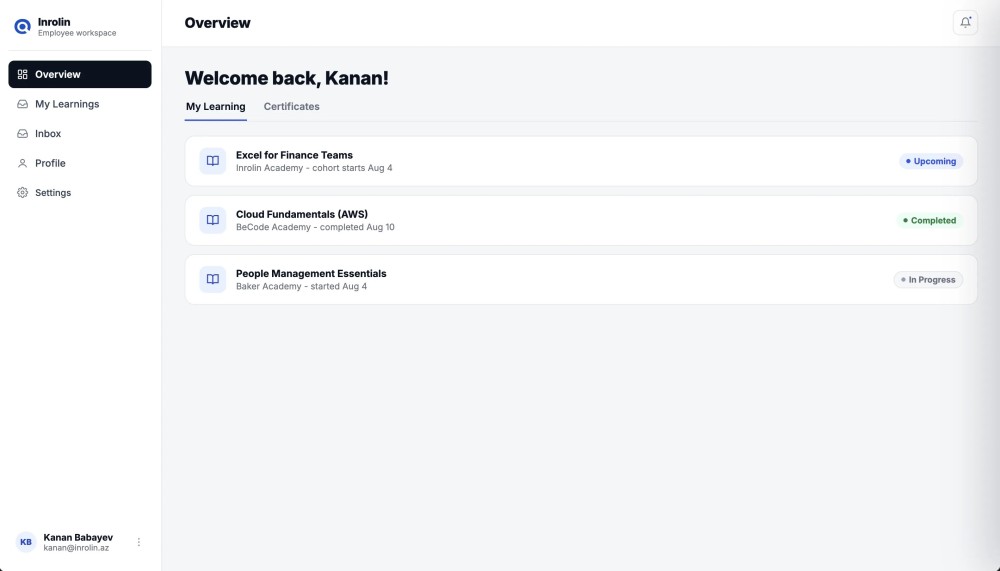Open the Cloud Fundamentals (AWS) course
The width and height of the screenshot is (1000, 571).
click(581, 221)
